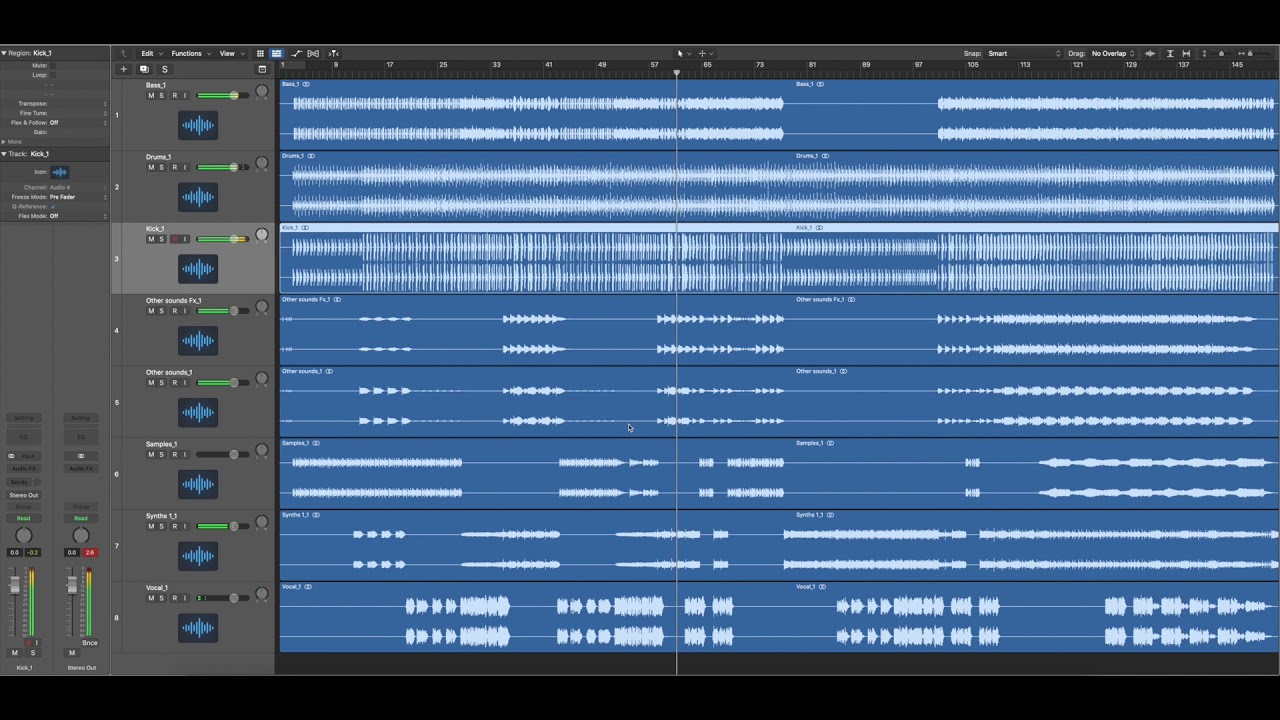This screenshot has width=1280, height=720.
Task: Check the Loop checkbox in Region inspector
Action: click(52, 75)
